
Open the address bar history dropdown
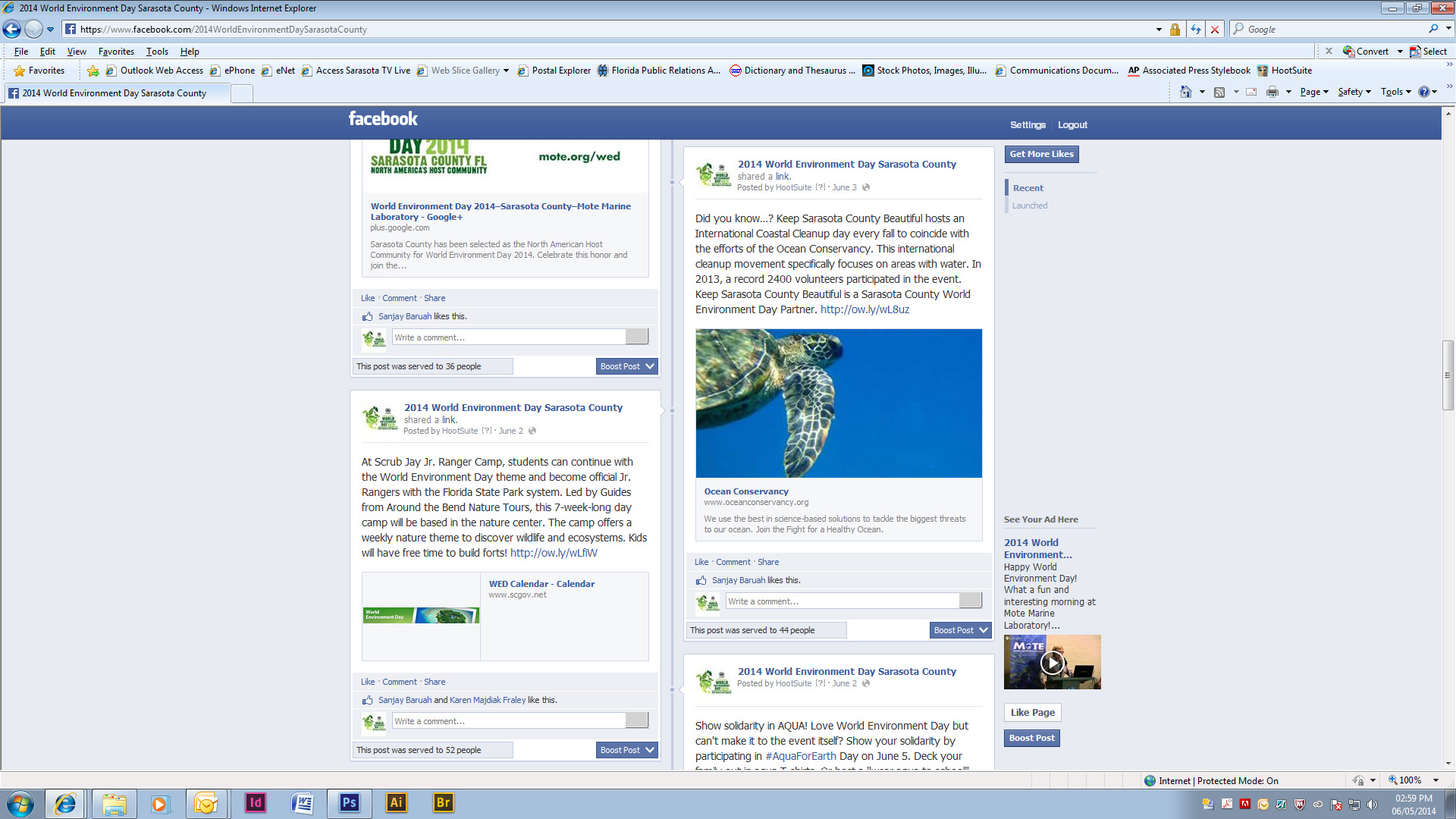pos(1159,30)
